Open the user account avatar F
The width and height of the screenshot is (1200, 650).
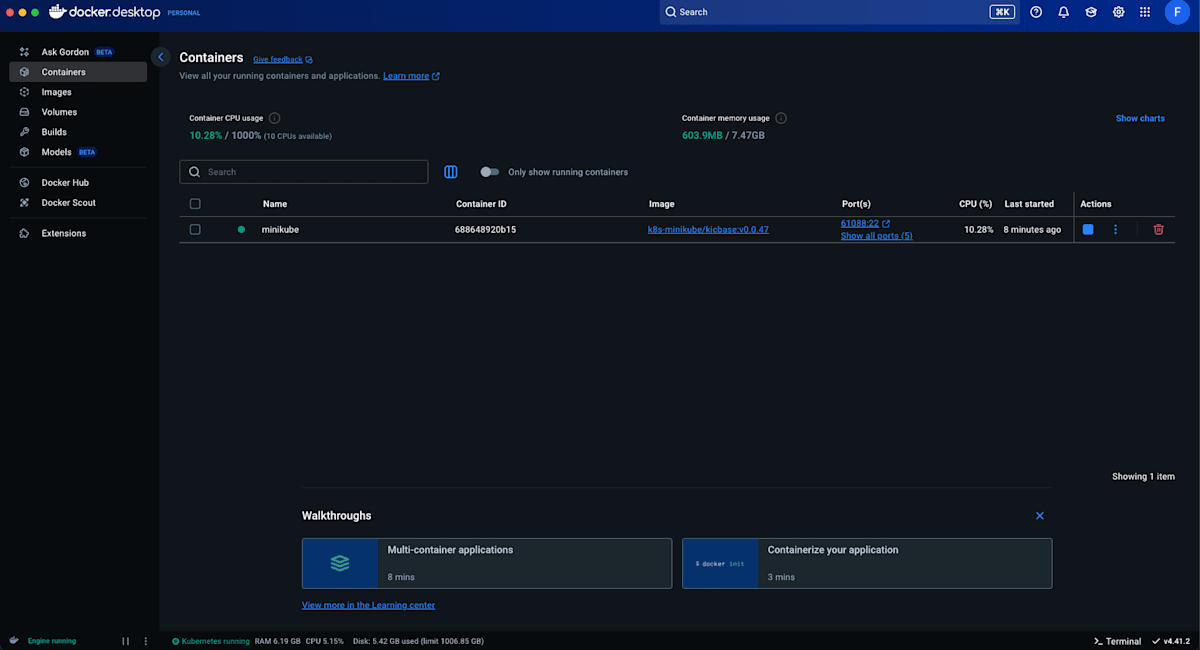[1177, 12]
